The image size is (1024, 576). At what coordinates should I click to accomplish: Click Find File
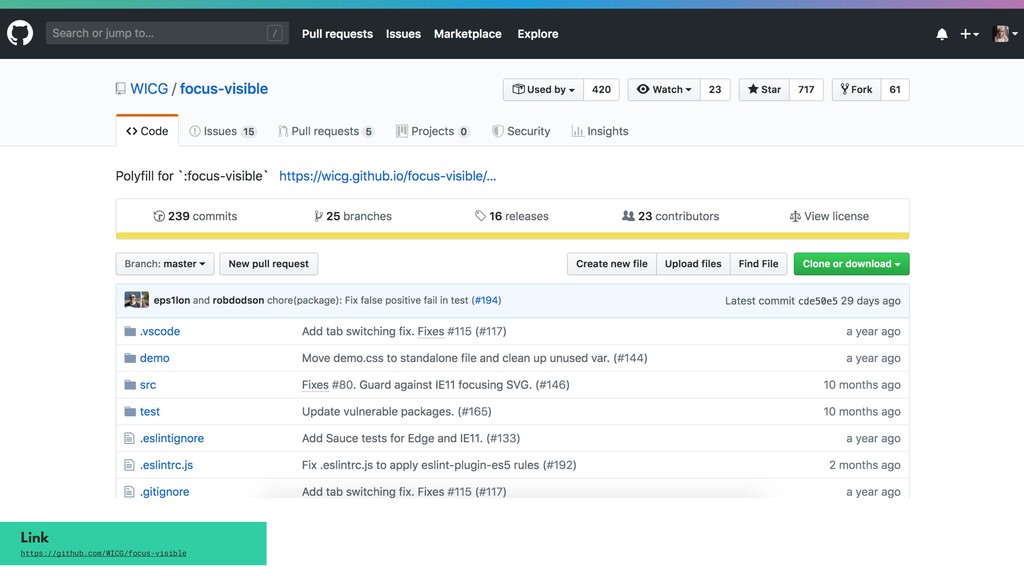point(758,264)
